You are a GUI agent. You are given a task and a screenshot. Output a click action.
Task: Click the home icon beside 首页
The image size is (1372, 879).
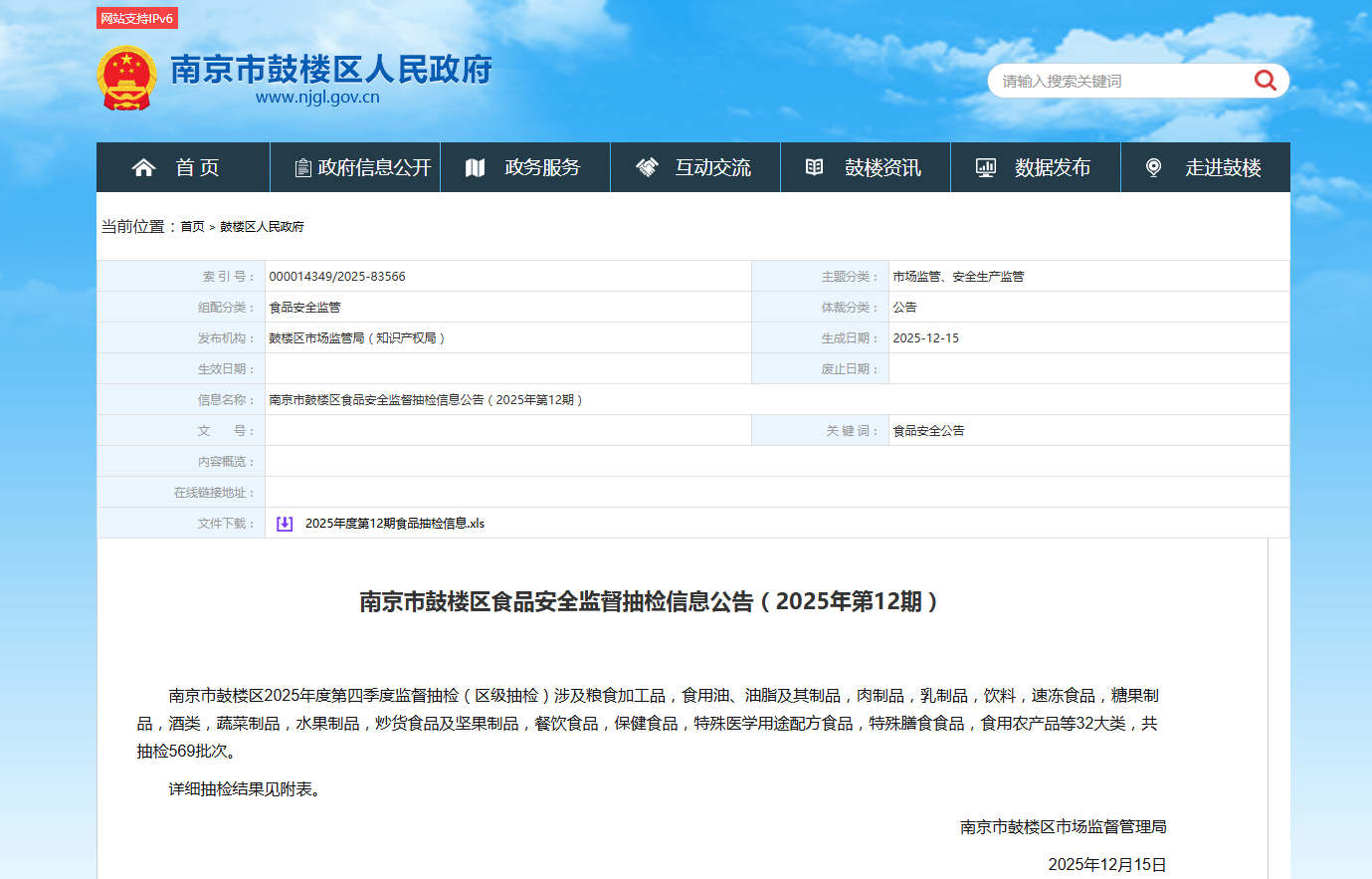tap(143, 167)
